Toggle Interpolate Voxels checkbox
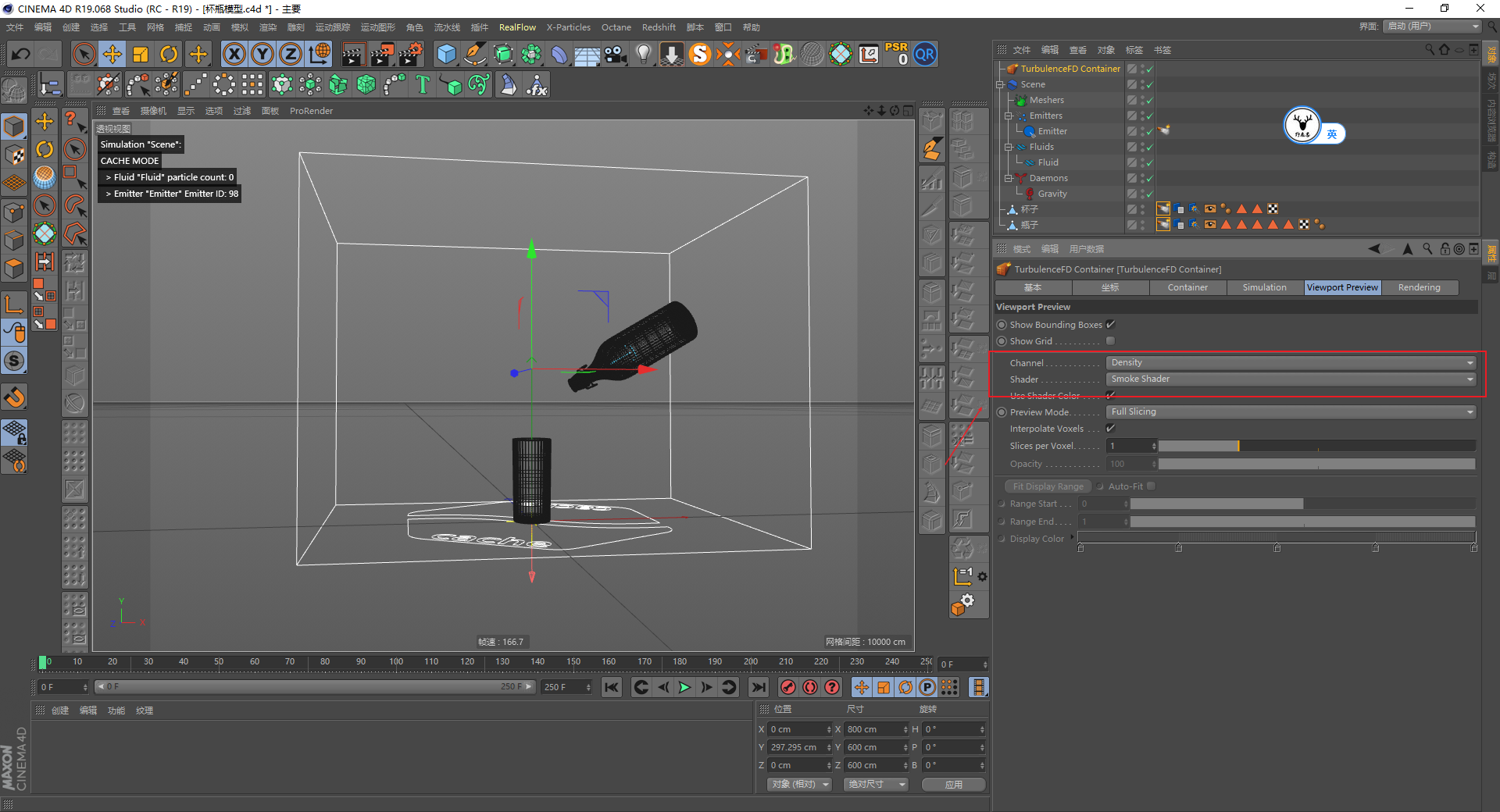The height and width of the screenshot is (812, 1500). [1110, 429]
